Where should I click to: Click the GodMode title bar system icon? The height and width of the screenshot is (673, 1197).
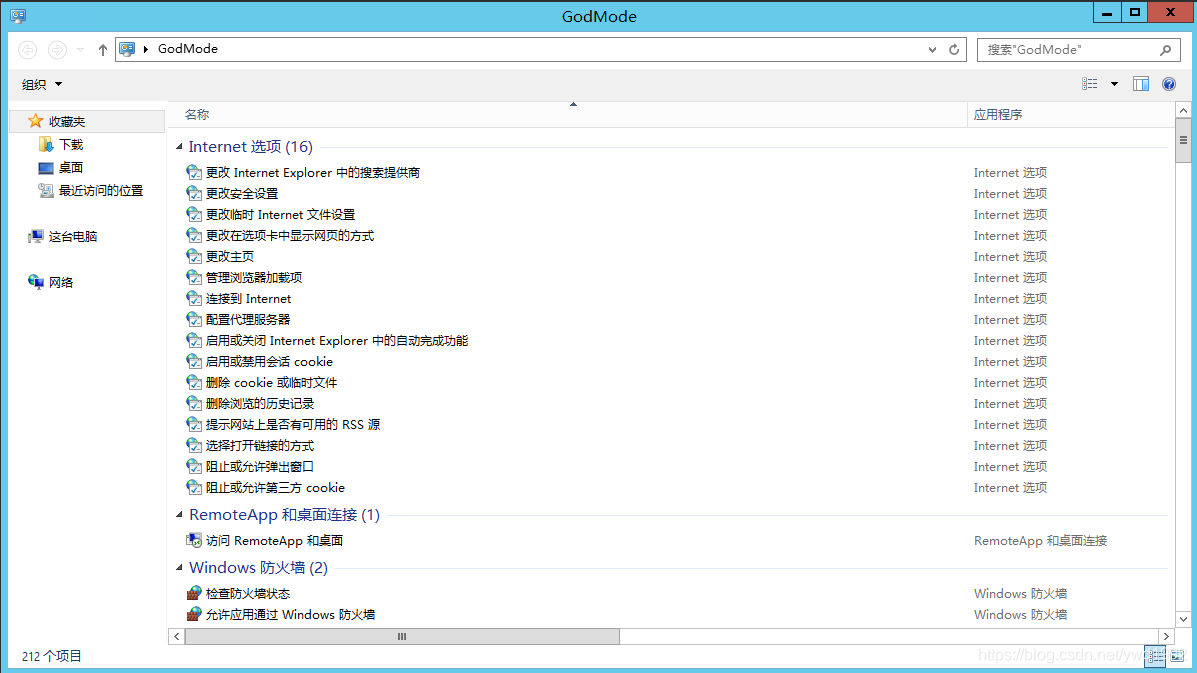(x=18, y=16)
